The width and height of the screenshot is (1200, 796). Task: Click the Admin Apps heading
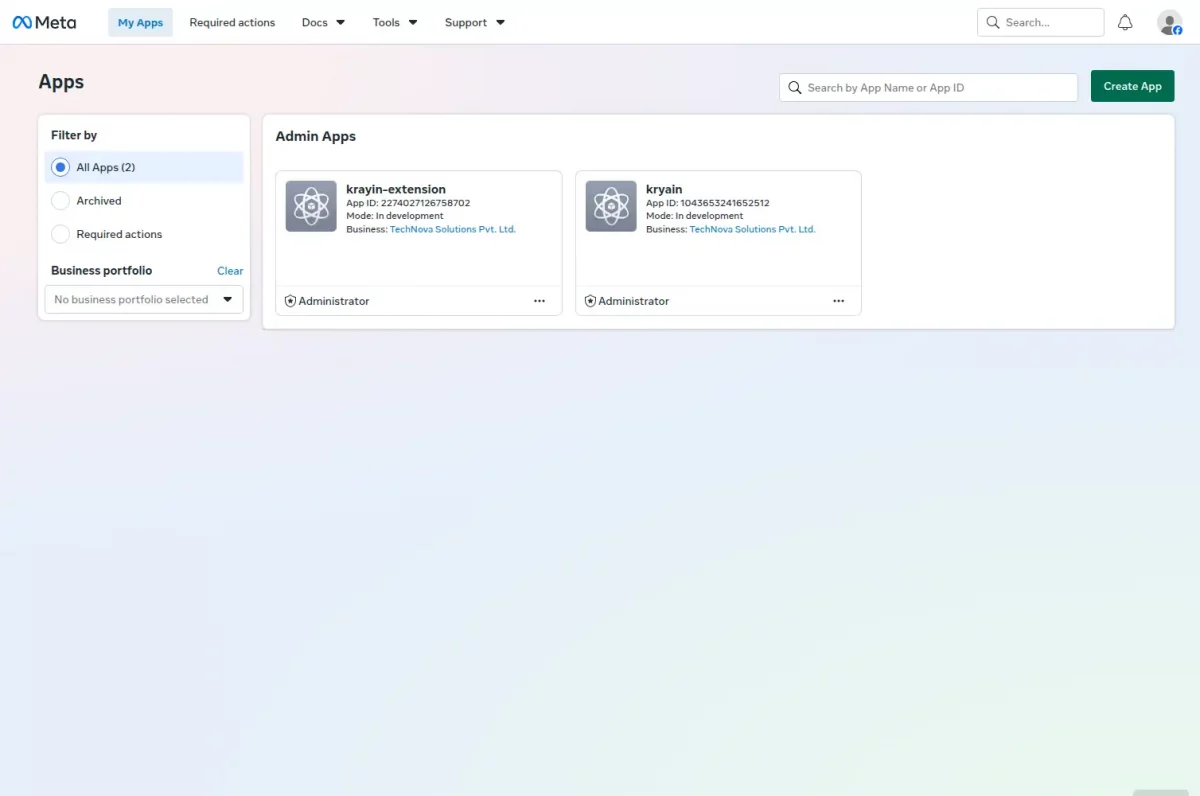pos(316,136)
